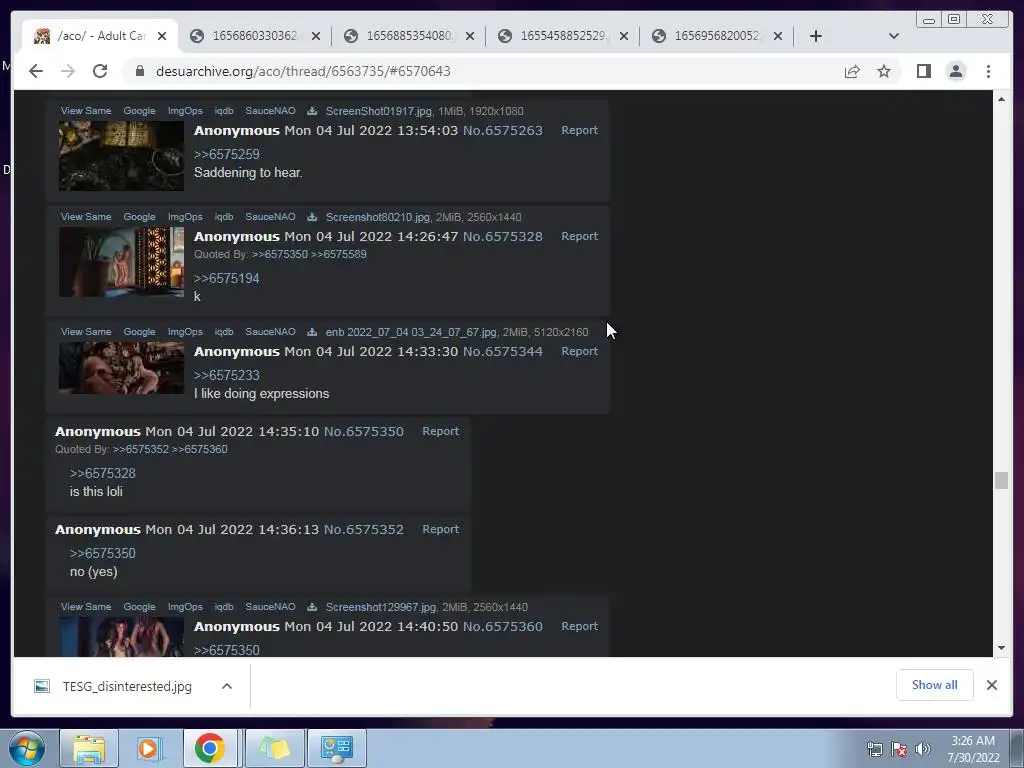This screenshot has height=768, width=1024.
Task: Click ImgOps for enb 2022_07_04 image
Action: (x=185, y=332)
